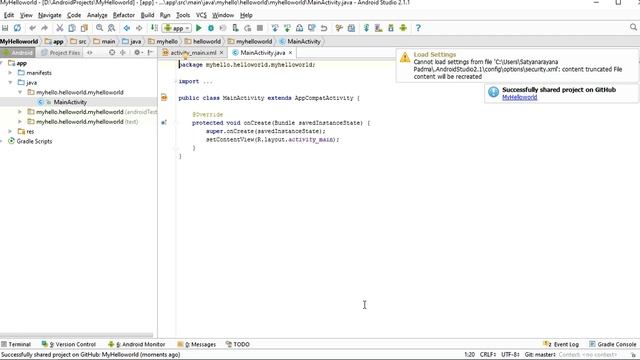This screenshot has height=360, width=640.
Task: Open the Android Monitor tool window
Action: (x=136, y=344)
